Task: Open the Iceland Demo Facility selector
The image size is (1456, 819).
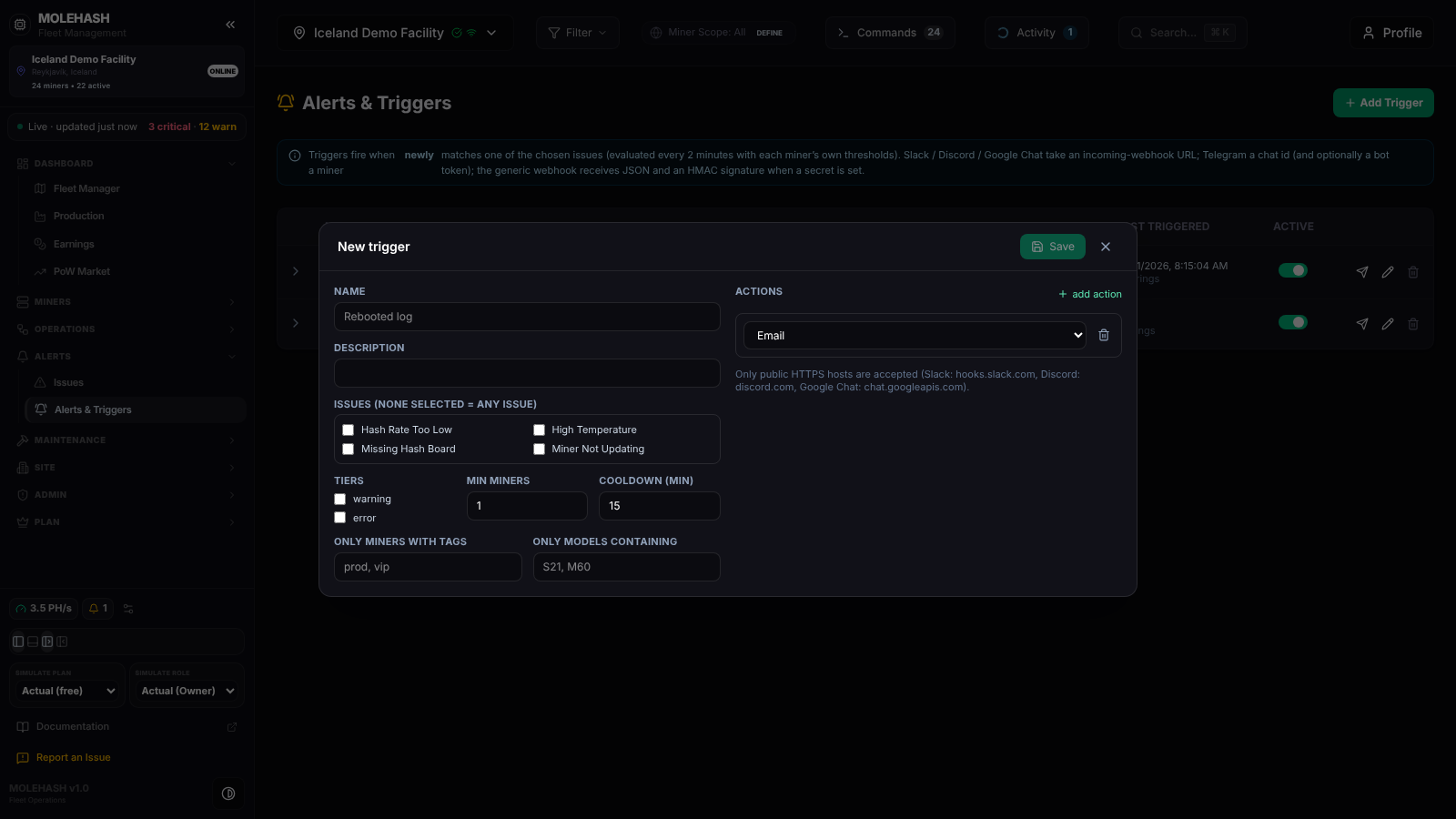Action: (396, 33)
